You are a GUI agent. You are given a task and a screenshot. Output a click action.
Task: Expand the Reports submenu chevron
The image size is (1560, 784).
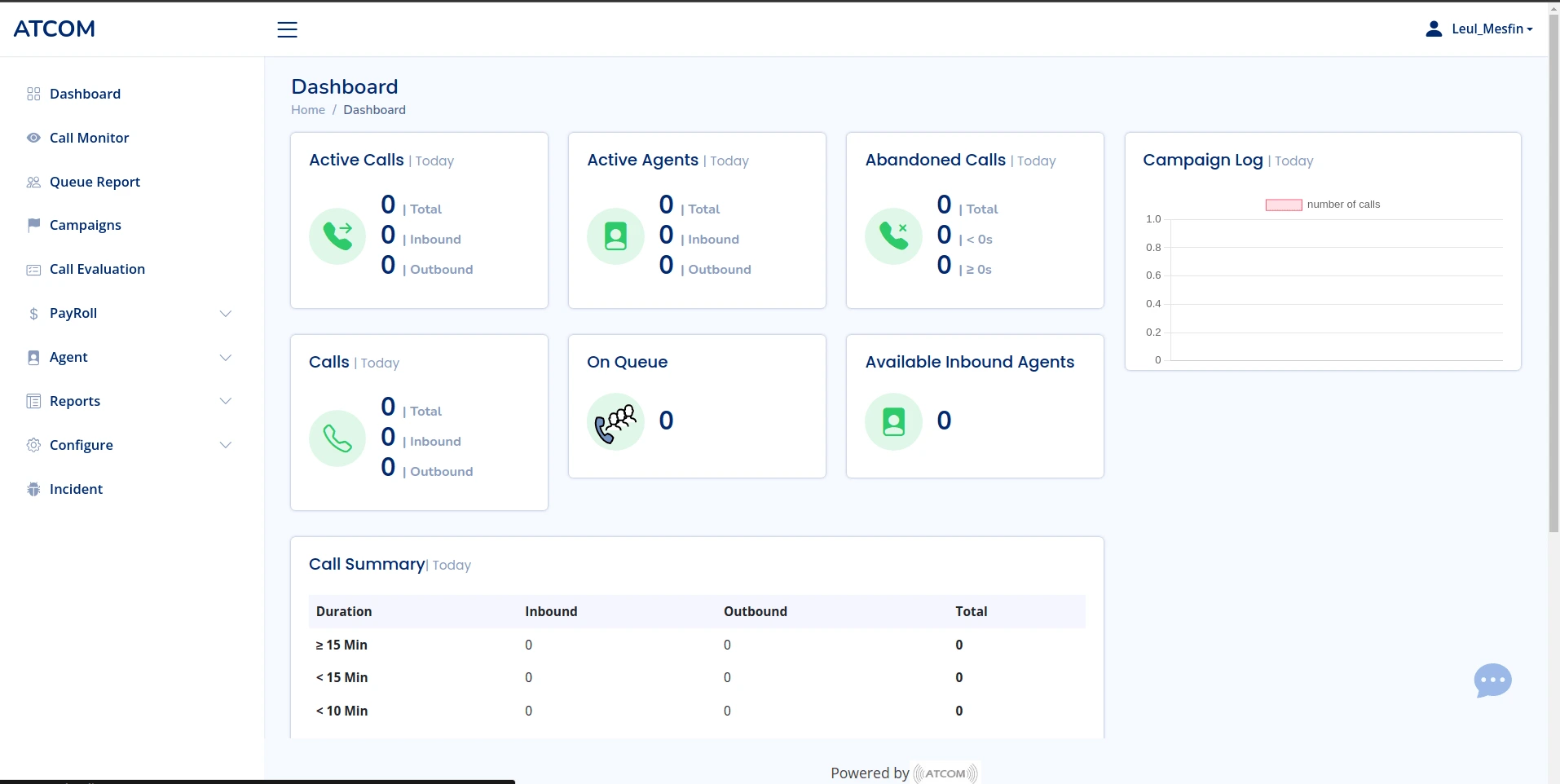point(226,401)
